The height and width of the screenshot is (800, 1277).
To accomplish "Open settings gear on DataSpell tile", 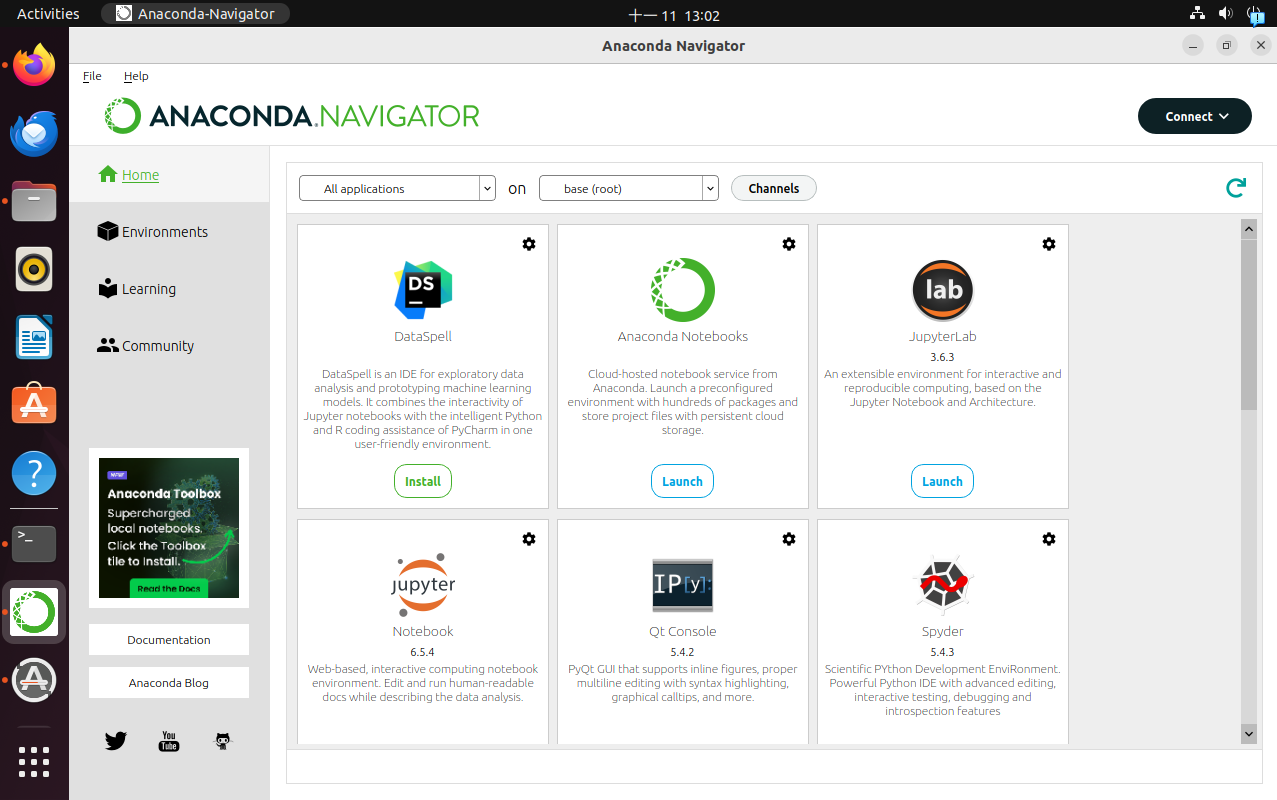I will click(x=529, y=244).
